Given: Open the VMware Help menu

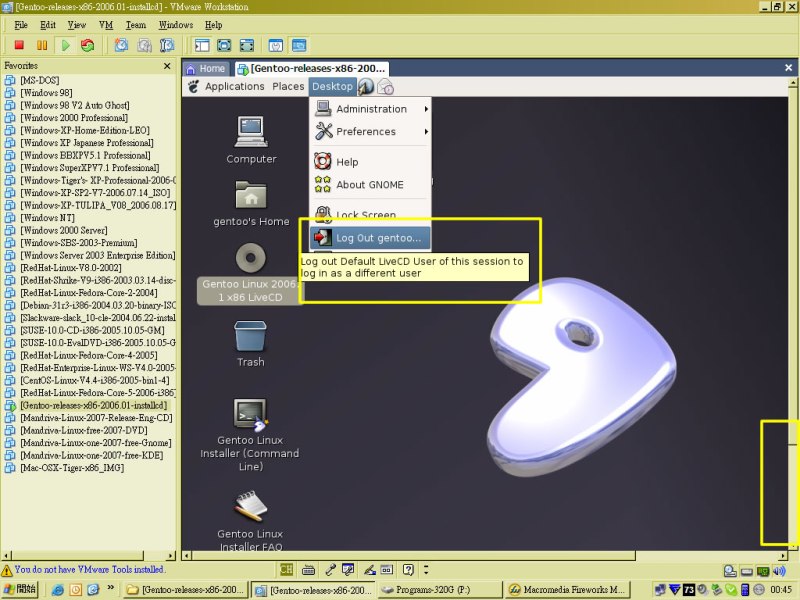Looking at the screenshot, I should (x=213, y=24).
